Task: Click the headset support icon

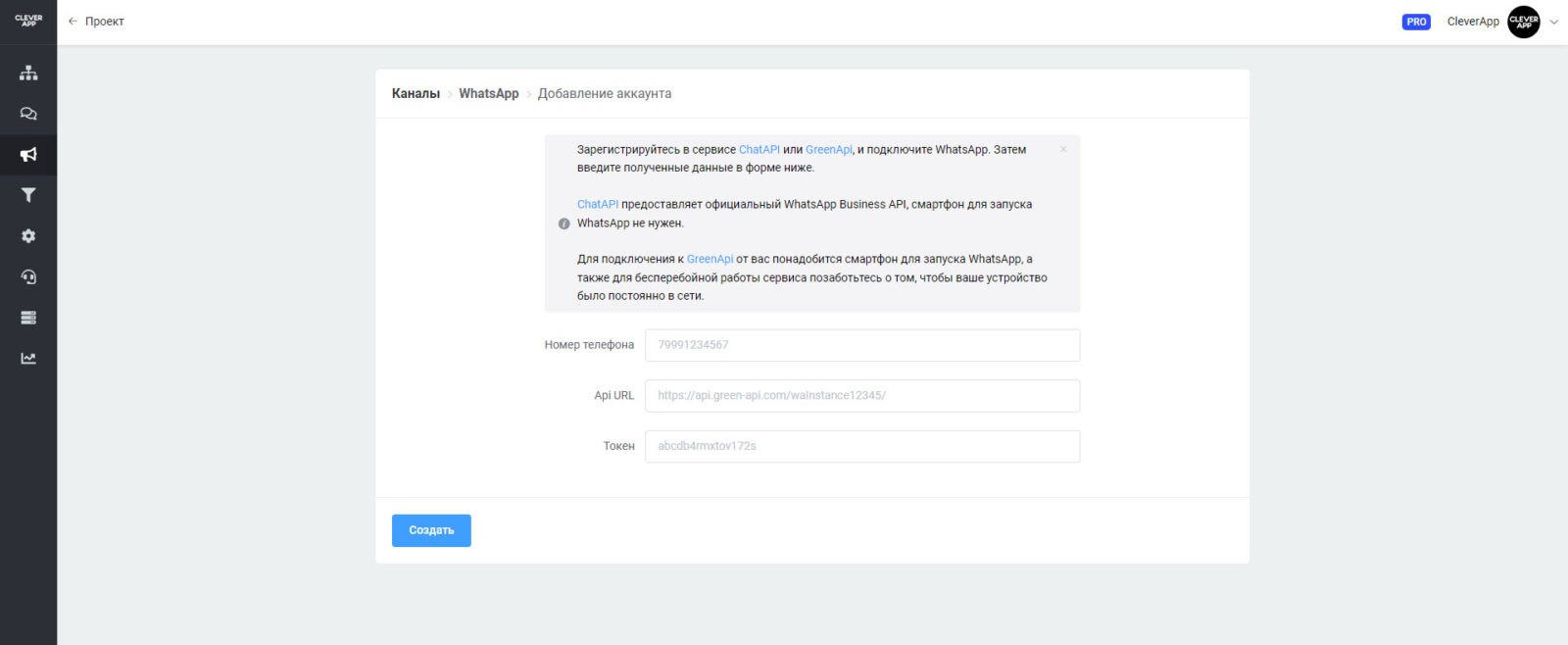Action: click(x=28, y=277)
